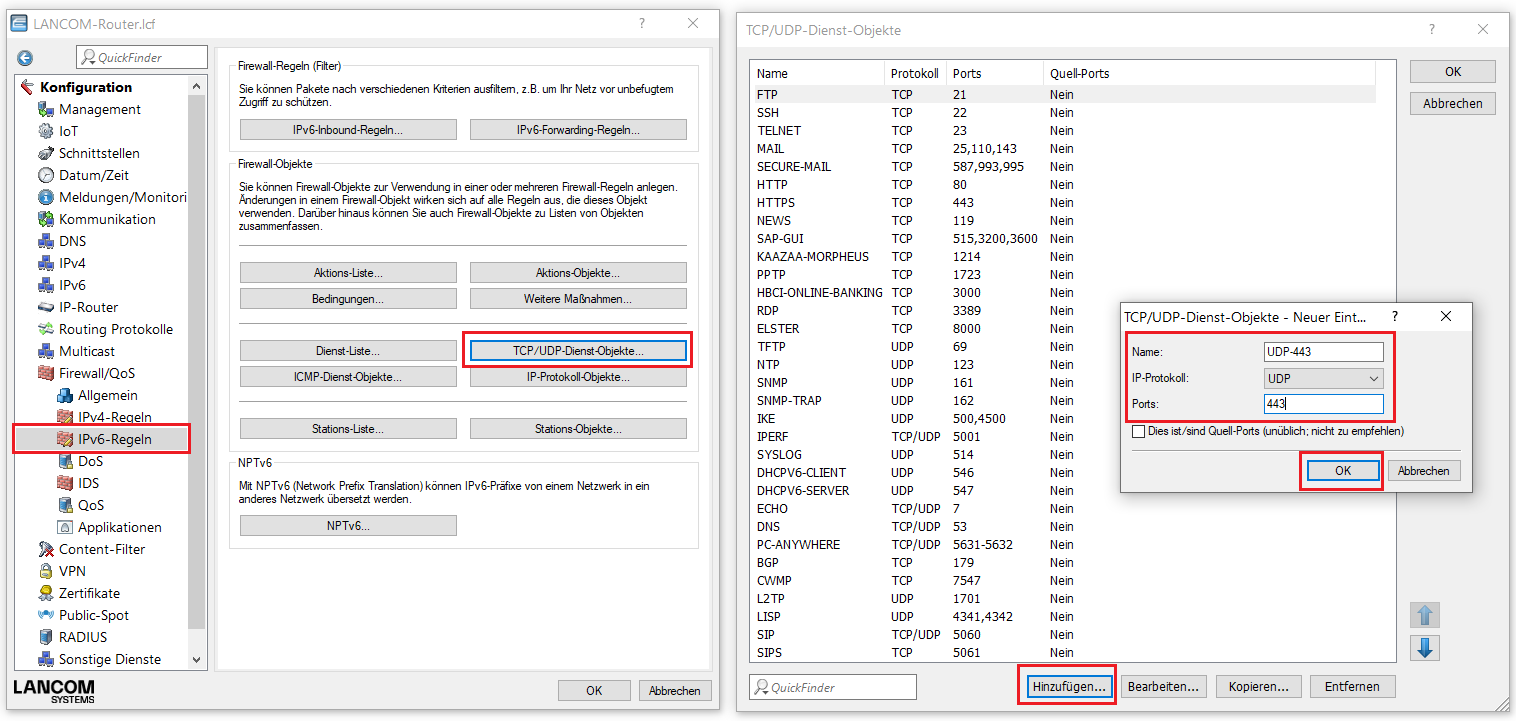Select the IoT gear icon
Screen dimensions: 1516x721
[45, 131]
